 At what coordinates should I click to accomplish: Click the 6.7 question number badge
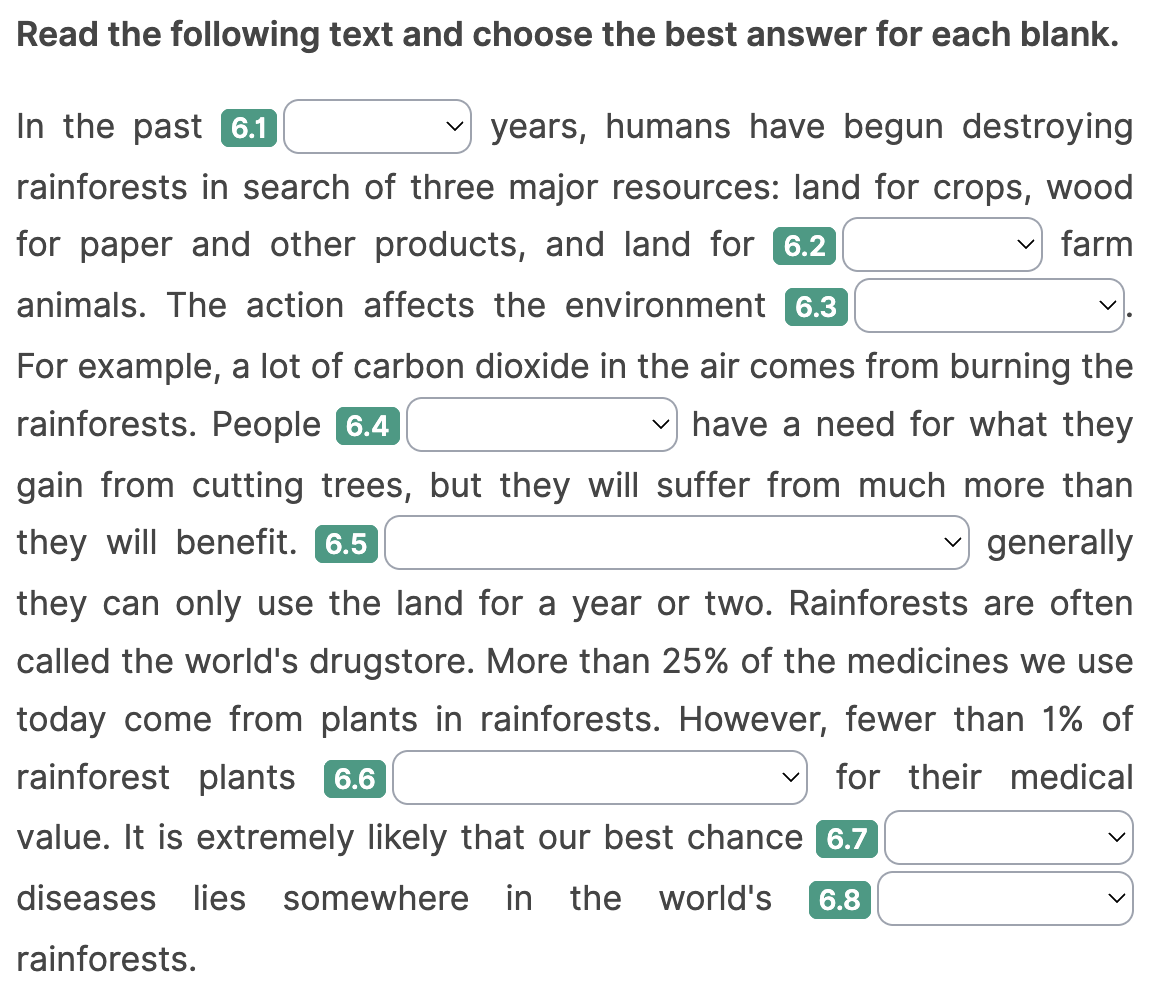pos(847,840)
